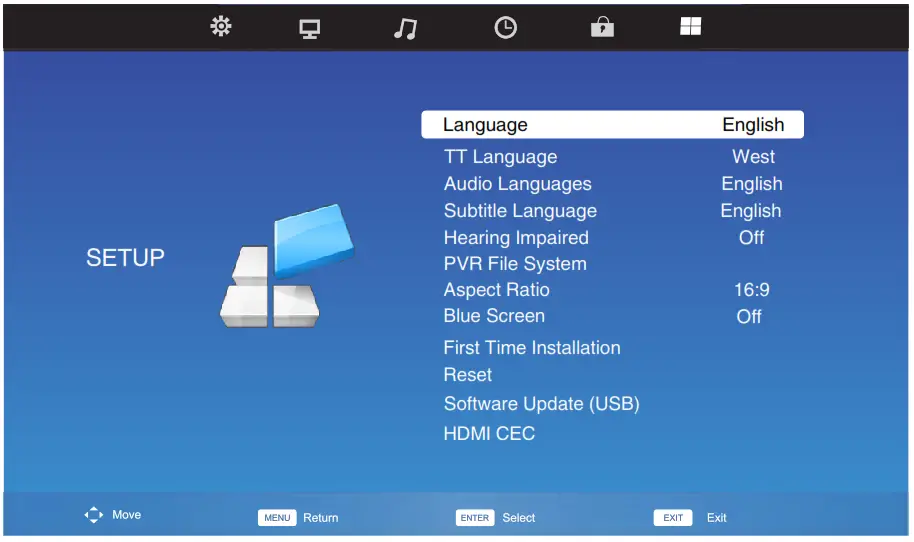Select the Blue Screen setting
This screenshot has width=914, height=542.
pos(494,316)
